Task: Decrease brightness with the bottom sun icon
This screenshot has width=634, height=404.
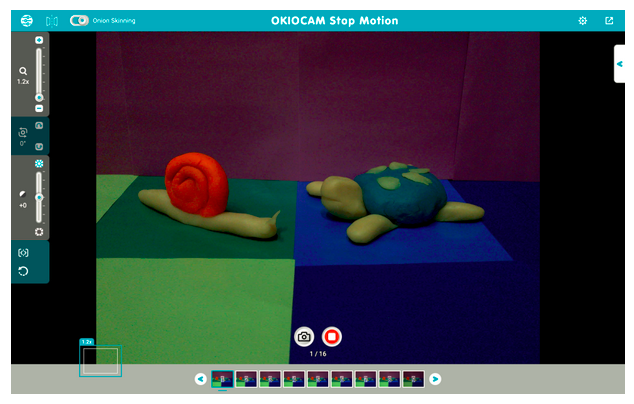Action: 39,231
